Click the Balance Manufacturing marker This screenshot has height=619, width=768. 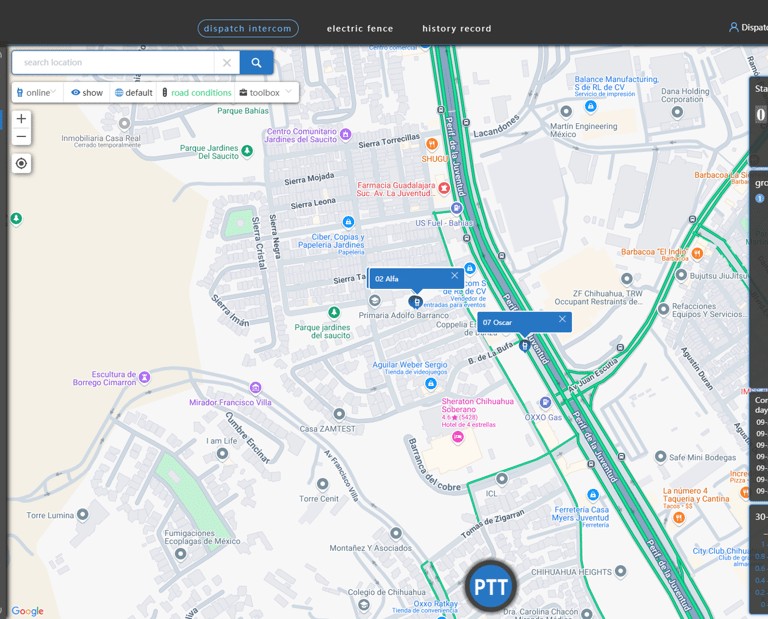coord(591,105)
